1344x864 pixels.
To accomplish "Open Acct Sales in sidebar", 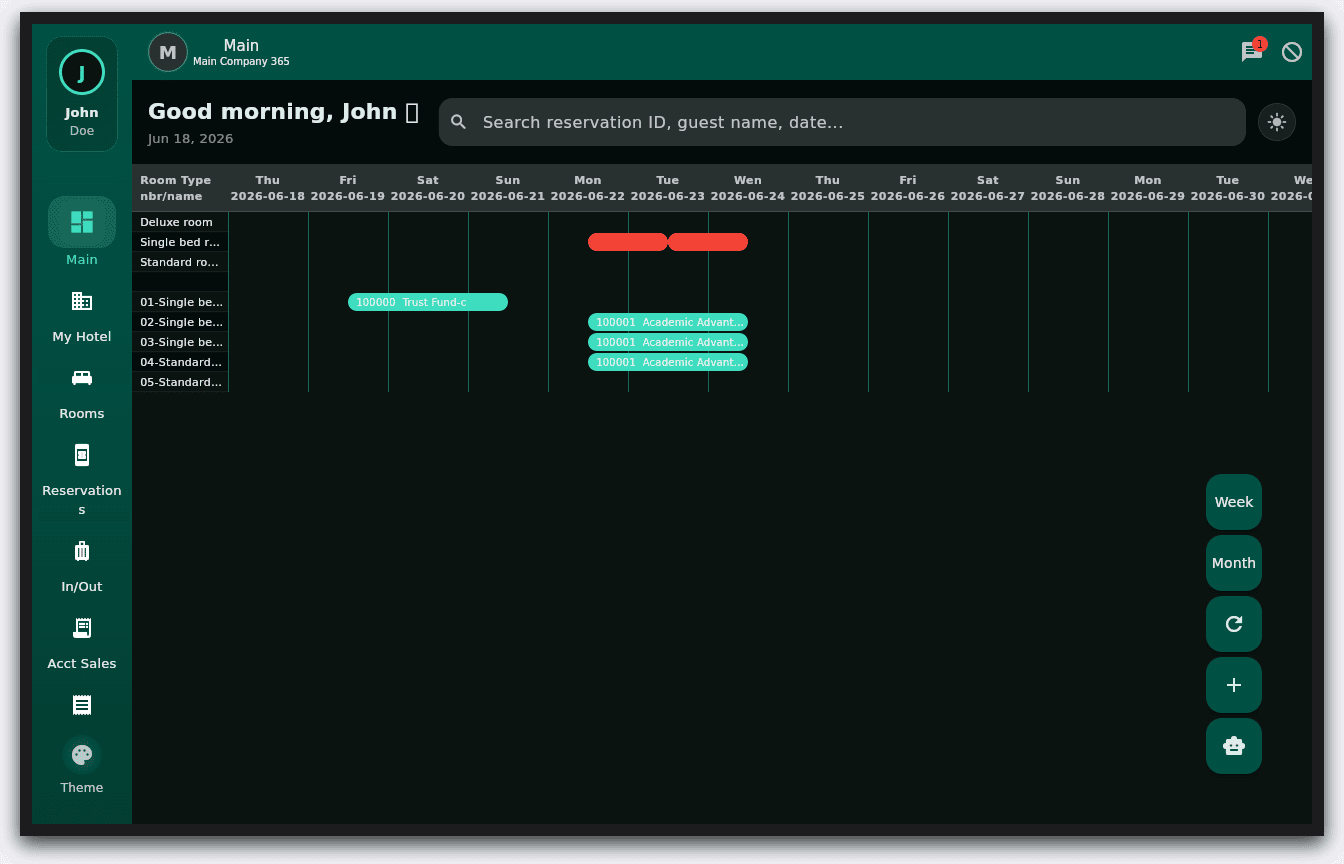I will [82, 628].
